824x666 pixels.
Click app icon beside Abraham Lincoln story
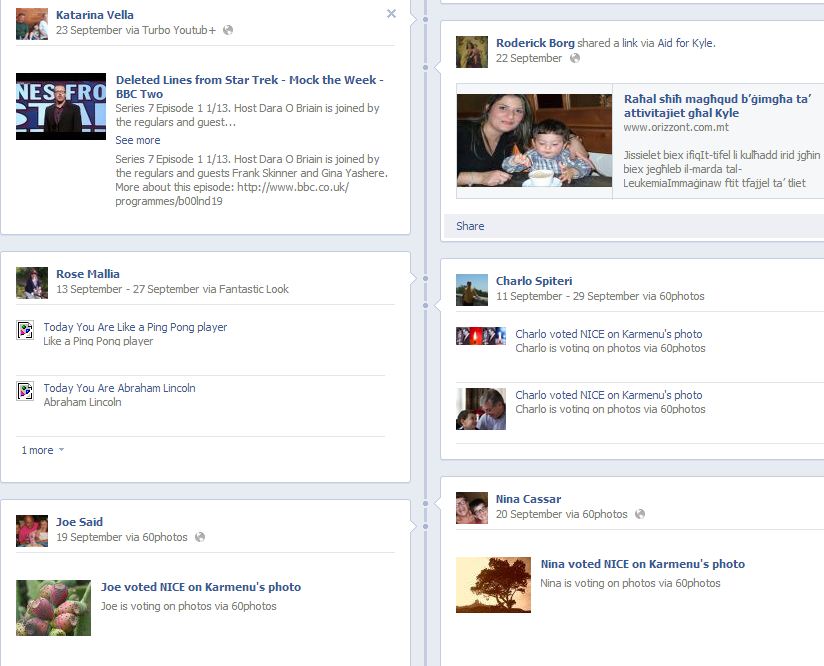pos(26,392)
